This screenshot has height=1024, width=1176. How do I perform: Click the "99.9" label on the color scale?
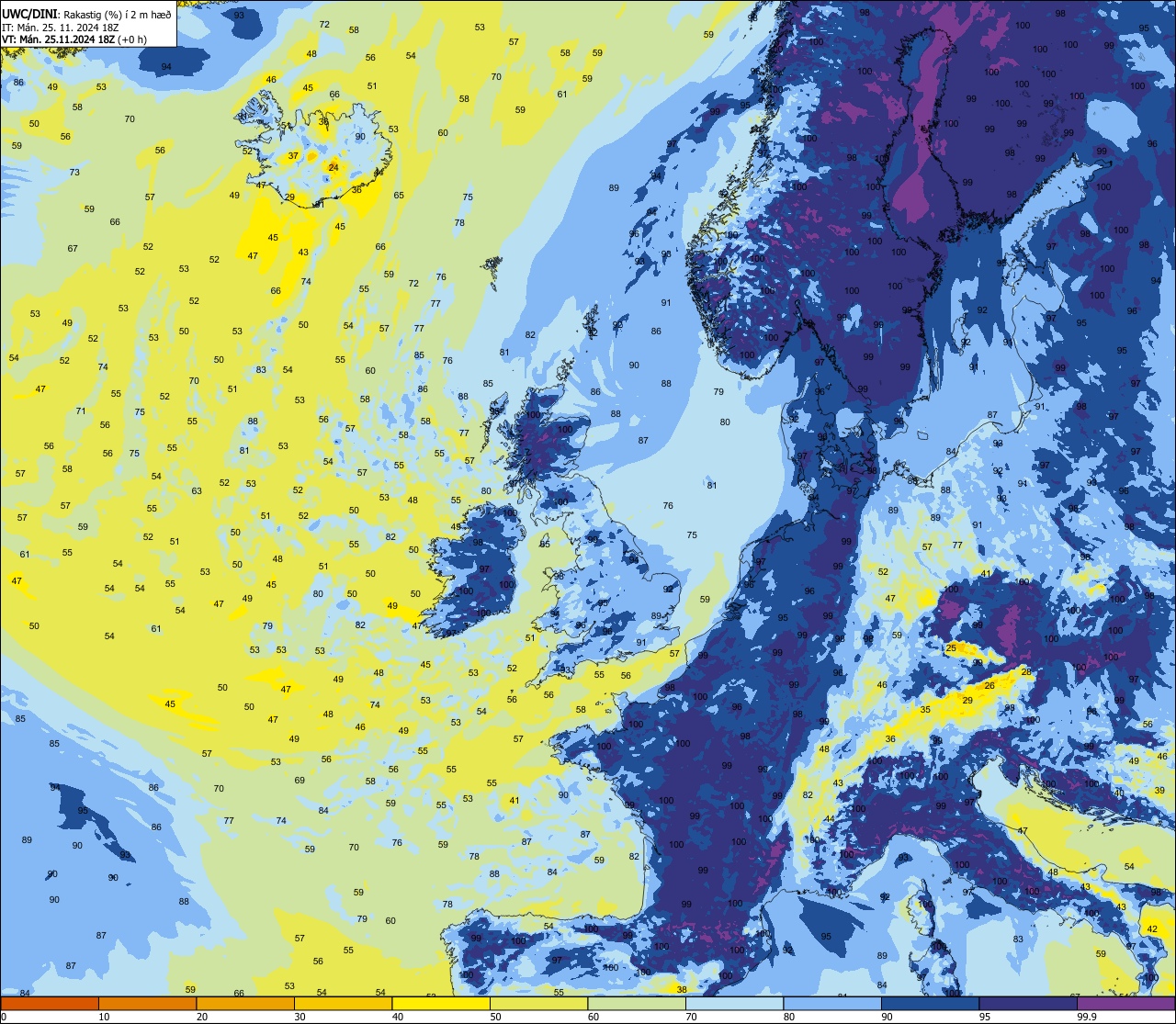click(1087, 1017)
